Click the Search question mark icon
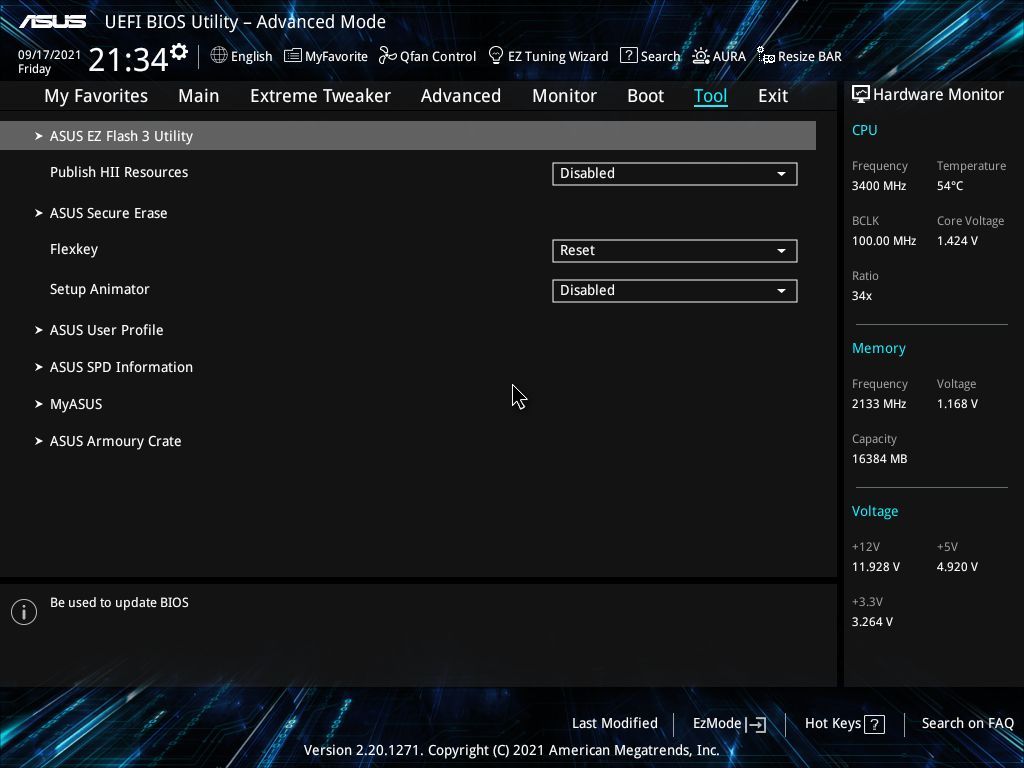Viewport: 1024px width, 768px height. 628,56
